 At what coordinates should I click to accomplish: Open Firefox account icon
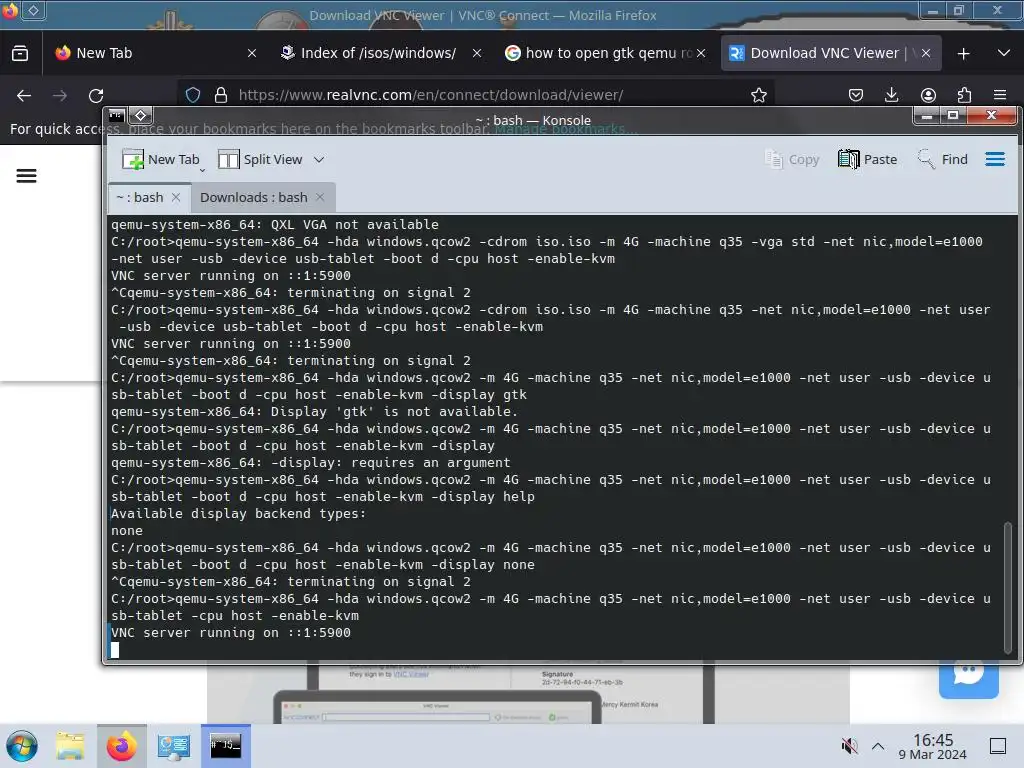click(x=928, y=95)
